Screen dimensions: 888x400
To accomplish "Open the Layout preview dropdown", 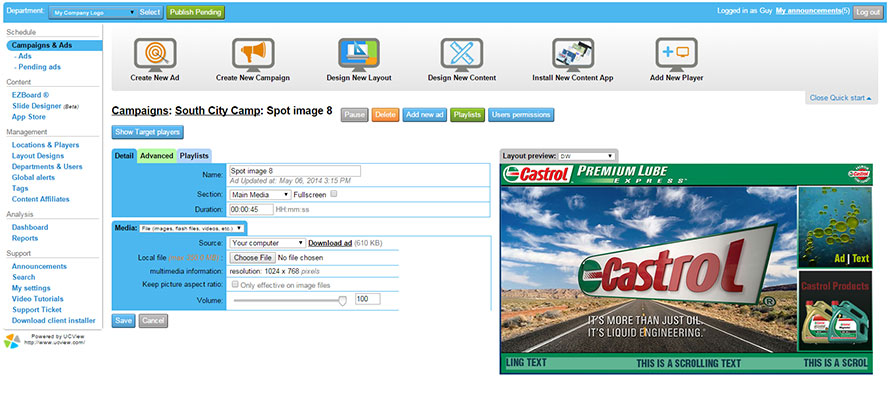I will pos(586,156).
